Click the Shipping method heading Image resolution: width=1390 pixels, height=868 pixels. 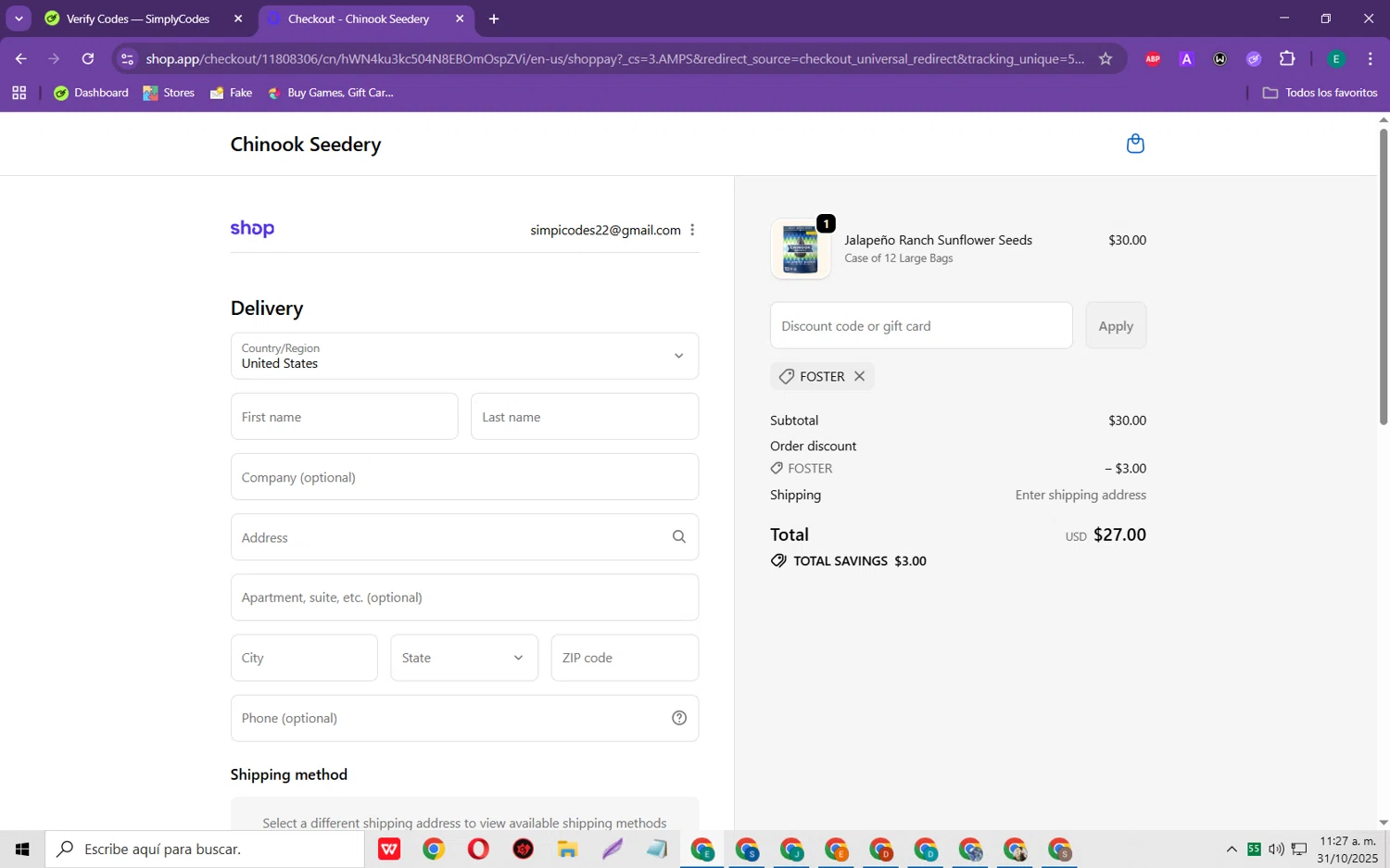pyautogui.click(x=289, y=774)
